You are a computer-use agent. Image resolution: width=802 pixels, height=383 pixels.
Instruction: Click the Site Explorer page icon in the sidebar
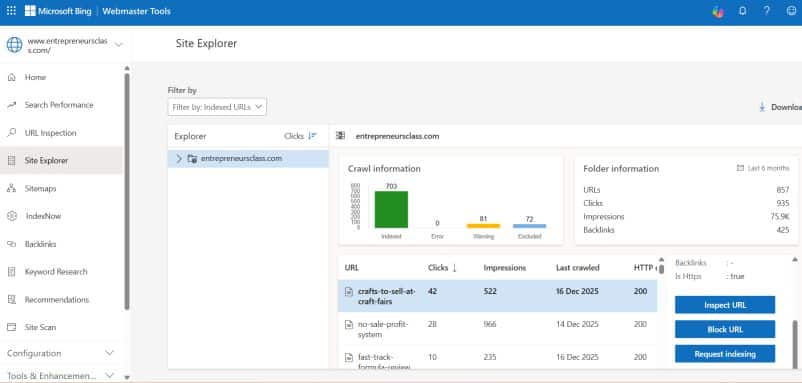point(12,161)
